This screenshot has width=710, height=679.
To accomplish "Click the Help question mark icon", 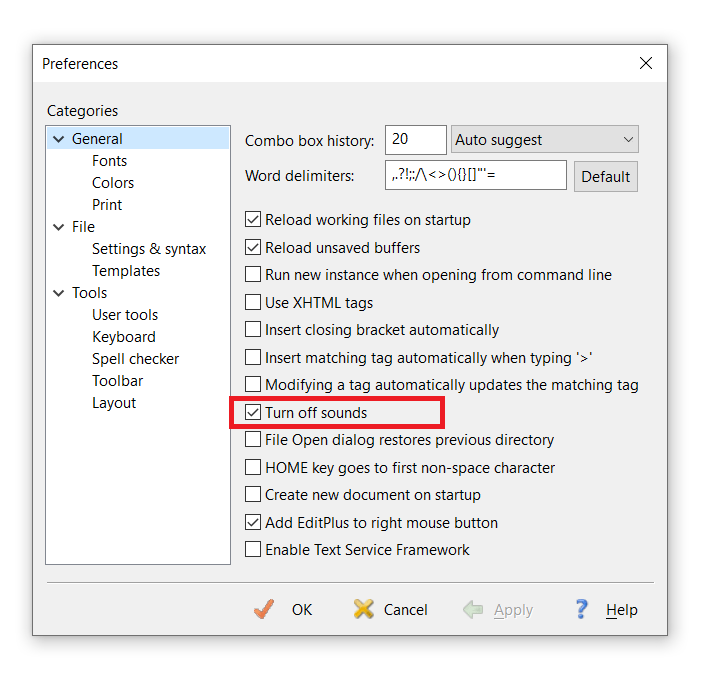I will [582, 609].
